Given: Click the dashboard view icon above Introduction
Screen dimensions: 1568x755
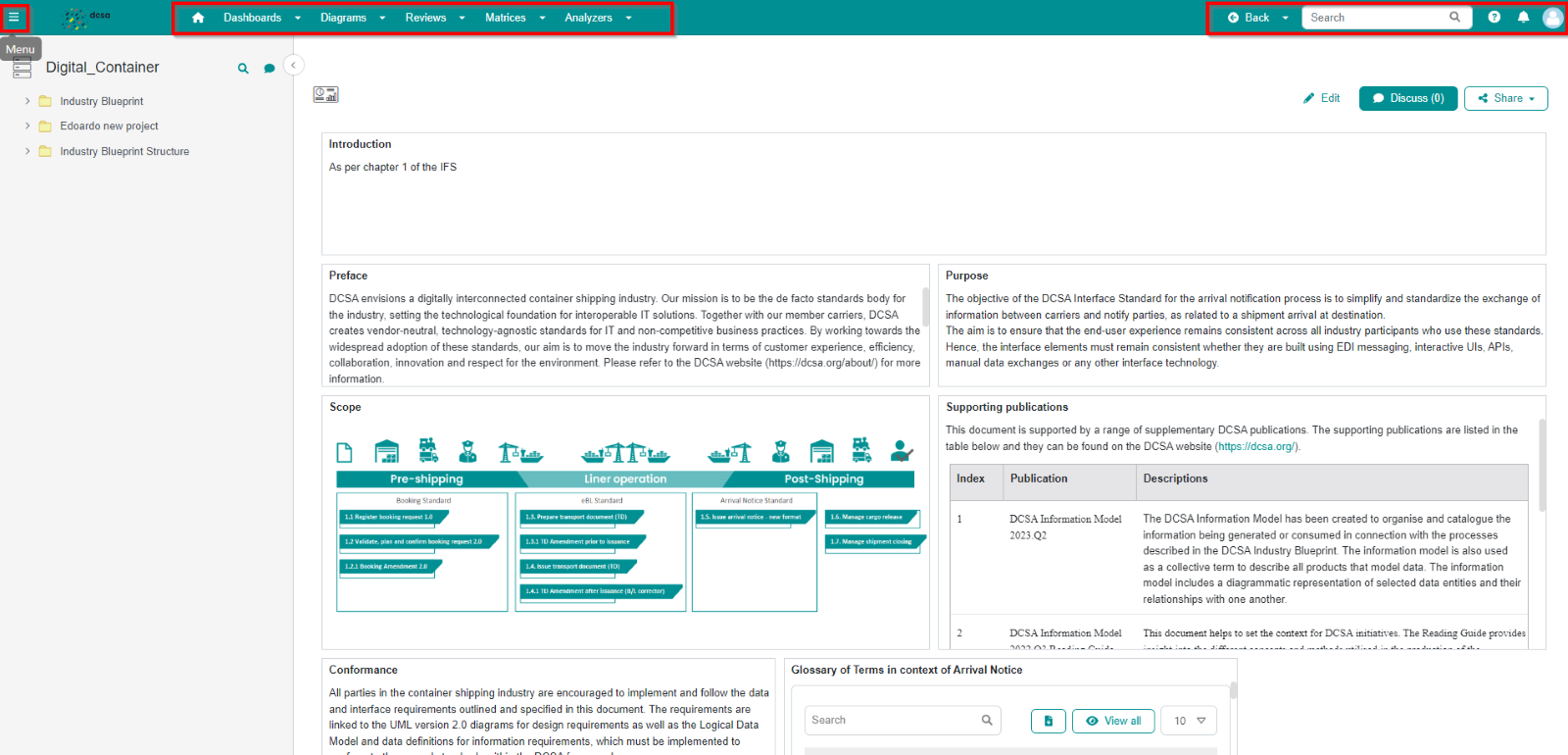Looking at the screenshot, I should pos(325,94).
